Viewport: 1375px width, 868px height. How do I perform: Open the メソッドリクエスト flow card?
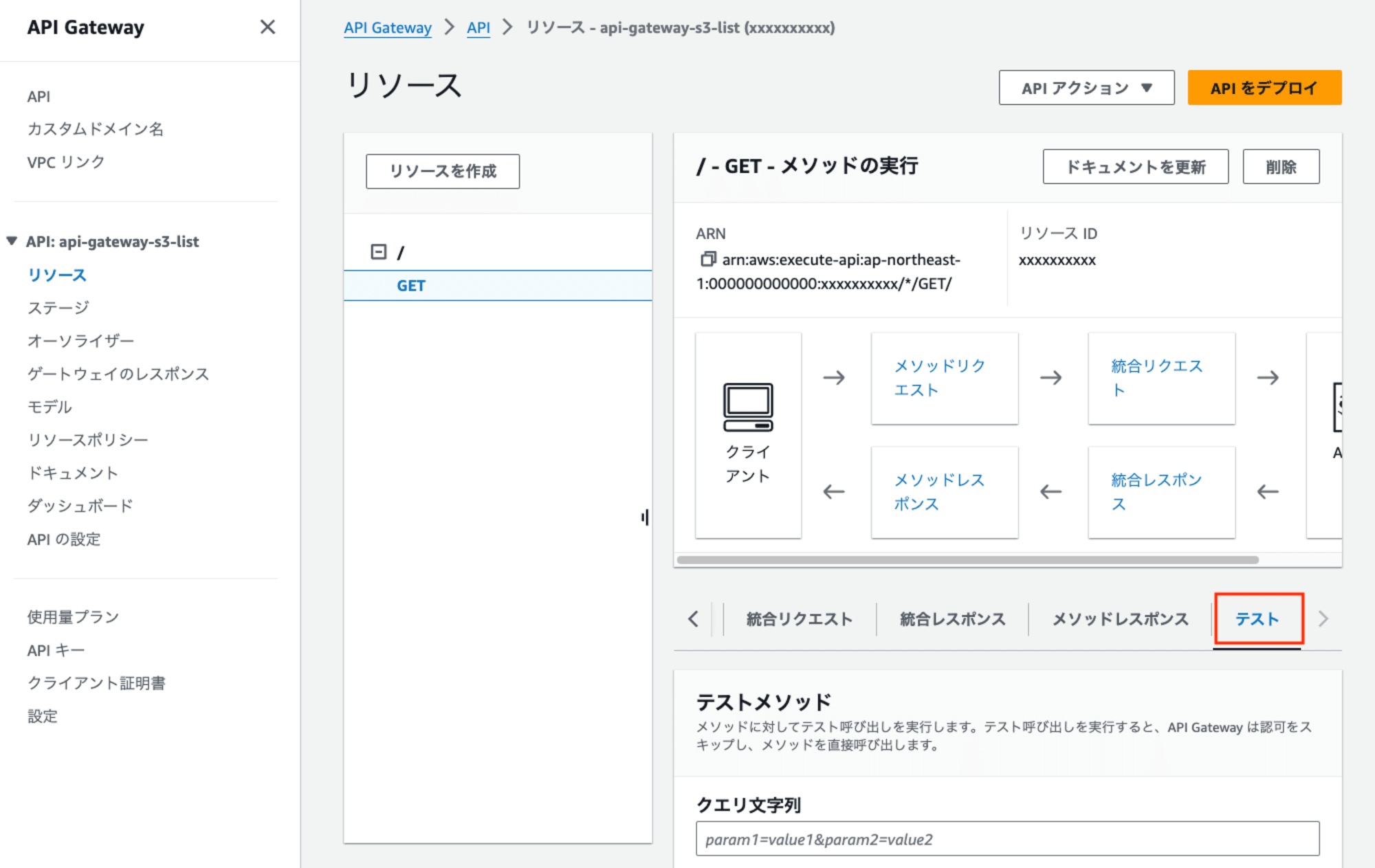point(945,378)
